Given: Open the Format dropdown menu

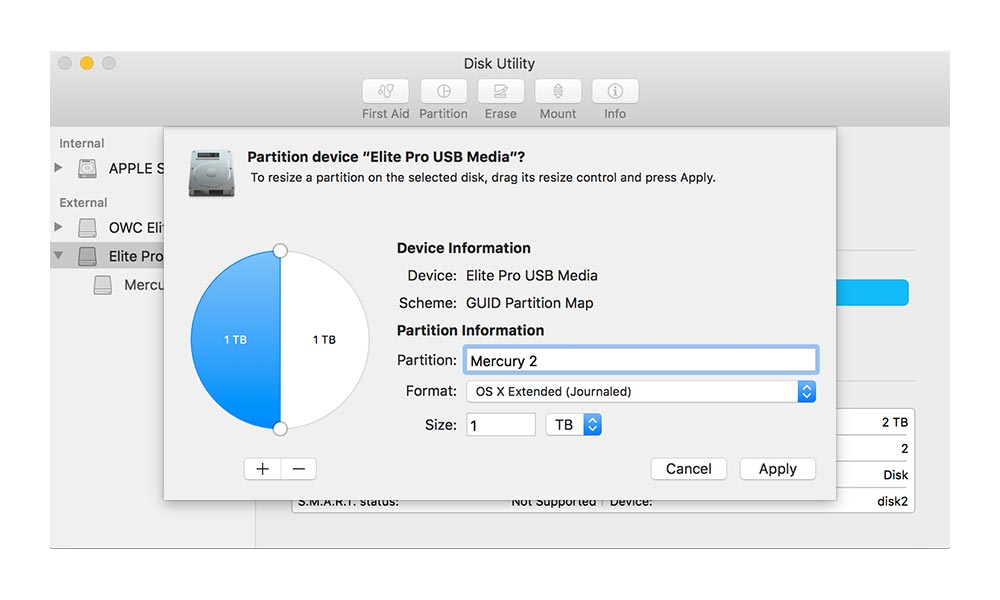Looking at the screenshot, I should pos(640,392).
